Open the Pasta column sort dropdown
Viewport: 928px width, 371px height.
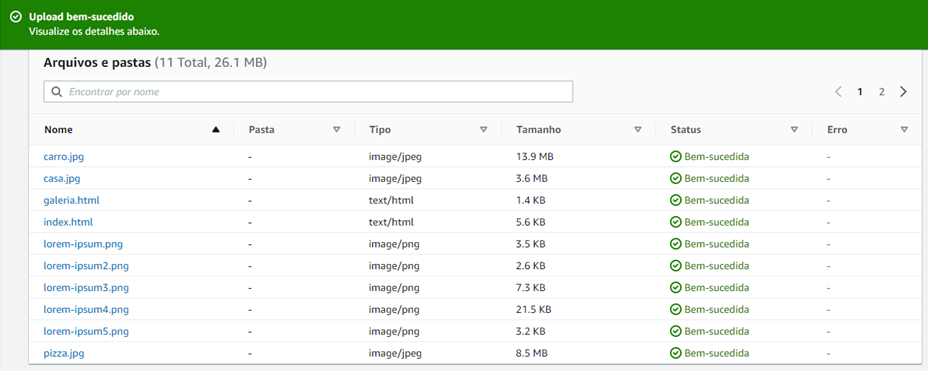click(337, 130)
